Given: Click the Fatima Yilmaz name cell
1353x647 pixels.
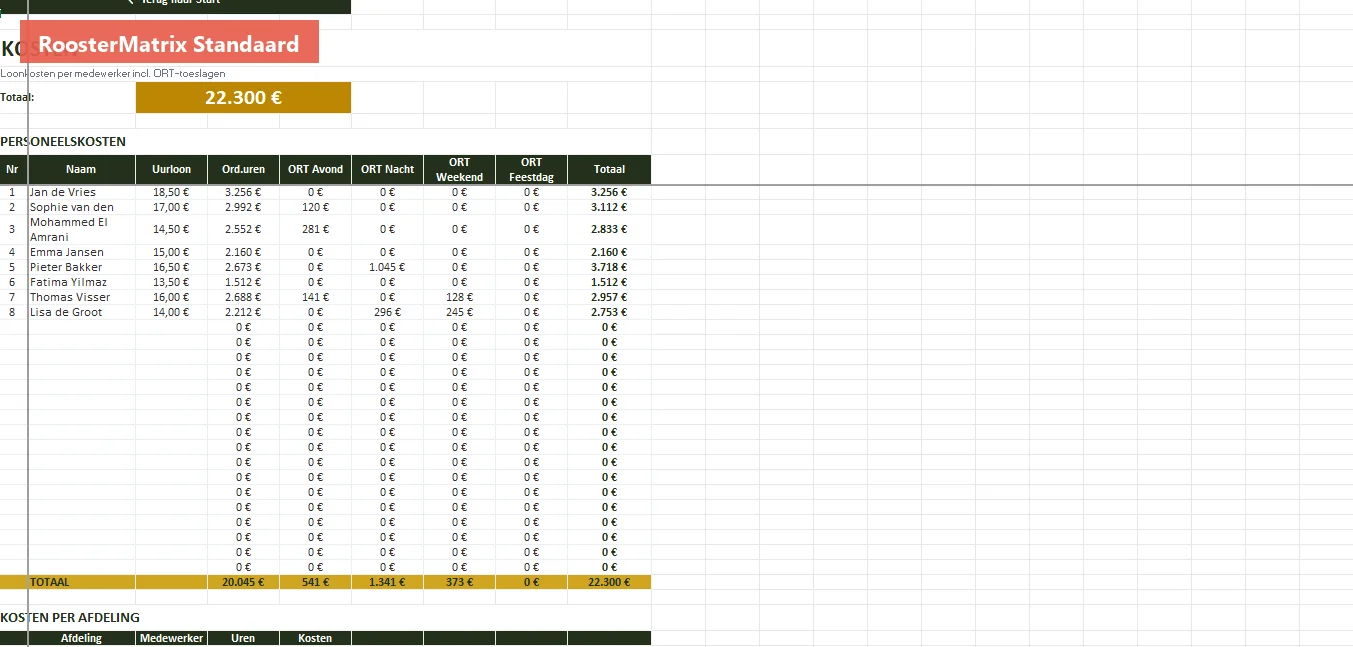Looking at the screenshot, I should pyautogui.click(x=81, y=282).
